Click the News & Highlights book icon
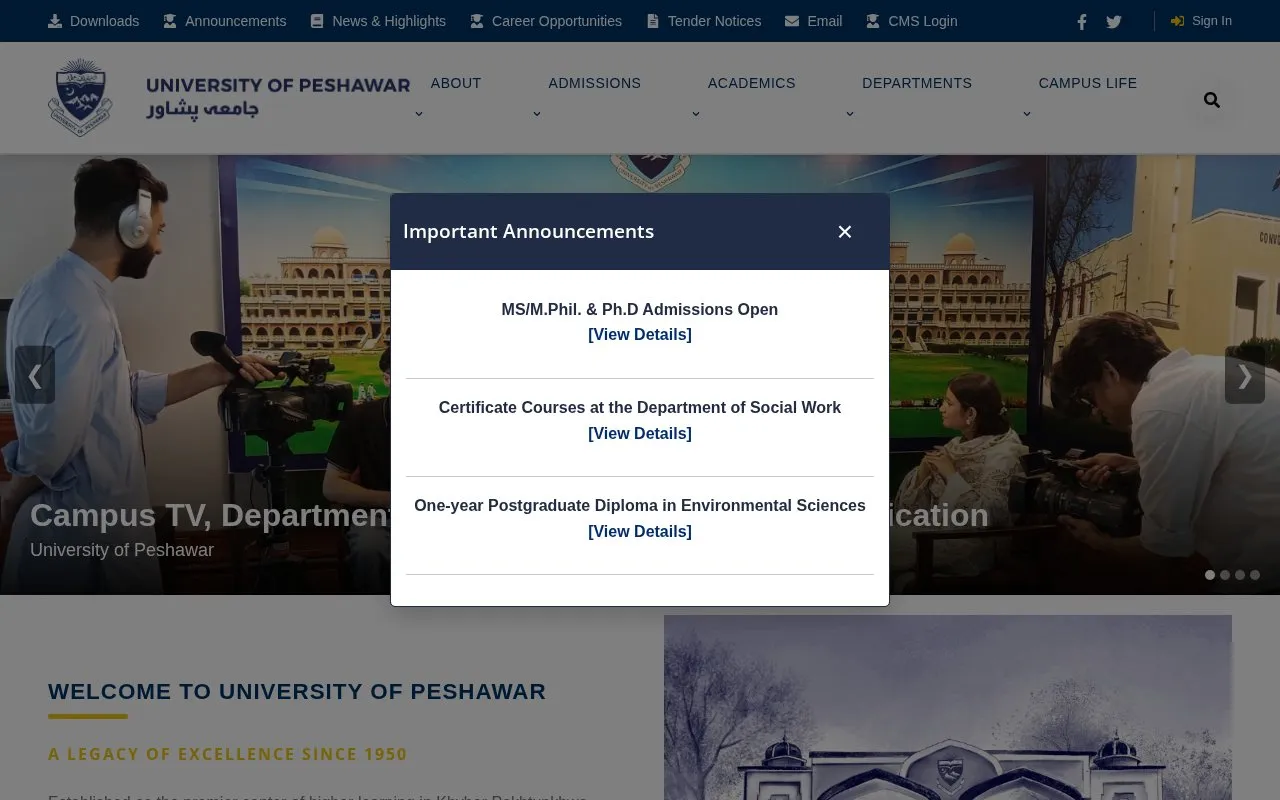The image size is (1280, 800). pyautogui.click(x=317, y=21)
